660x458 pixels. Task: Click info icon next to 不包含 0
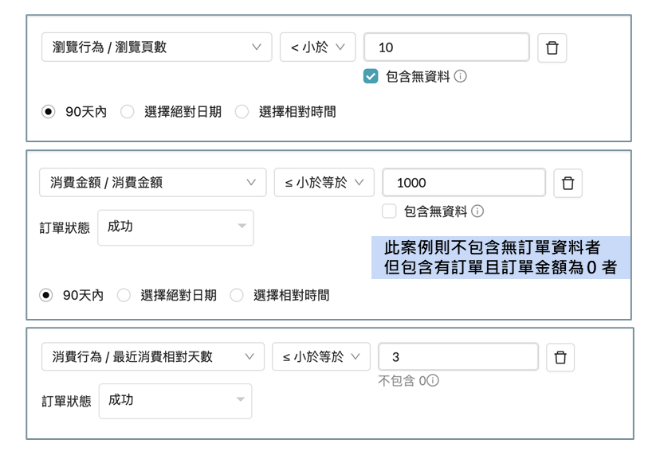click(x=434, y=381)
